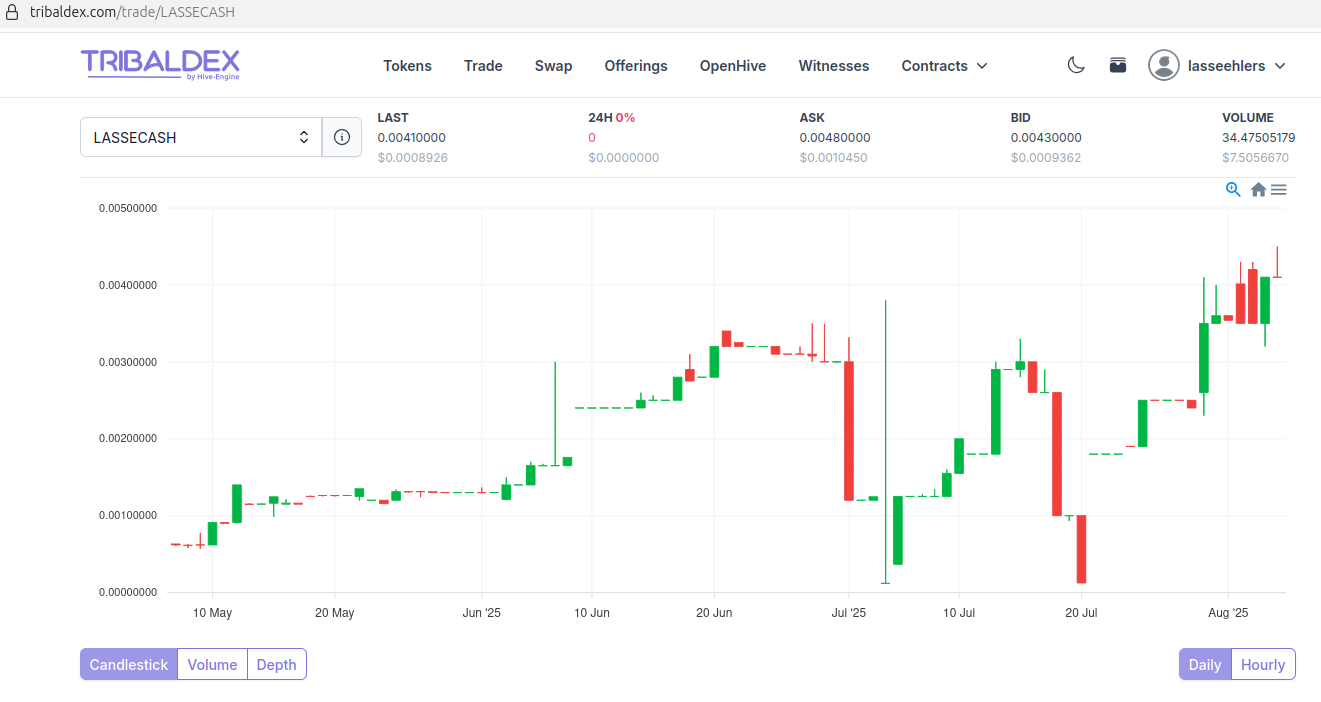1321x702 pixels.
Task: Switch to the Depth chart view
Action: pos(276,665)
